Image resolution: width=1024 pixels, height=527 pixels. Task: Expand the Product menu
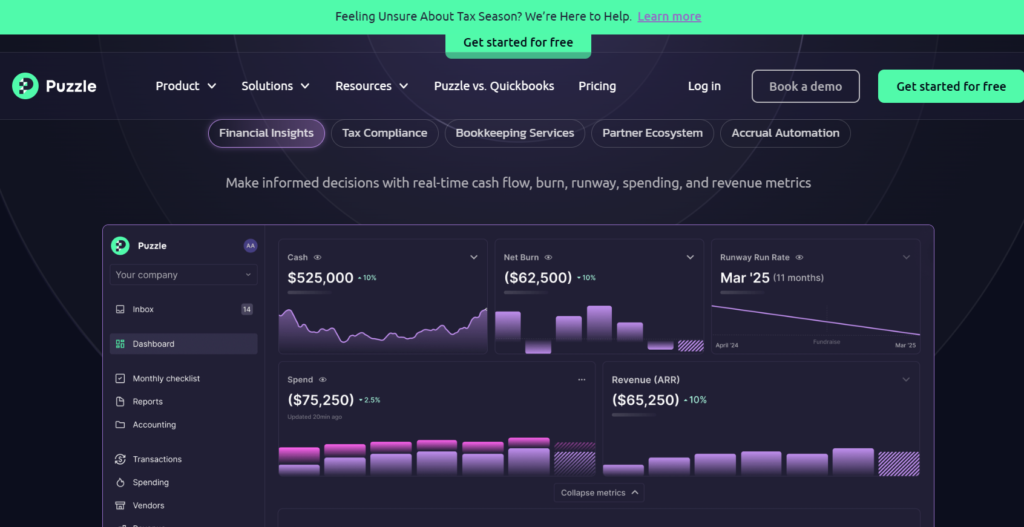(x=186, y=86)
